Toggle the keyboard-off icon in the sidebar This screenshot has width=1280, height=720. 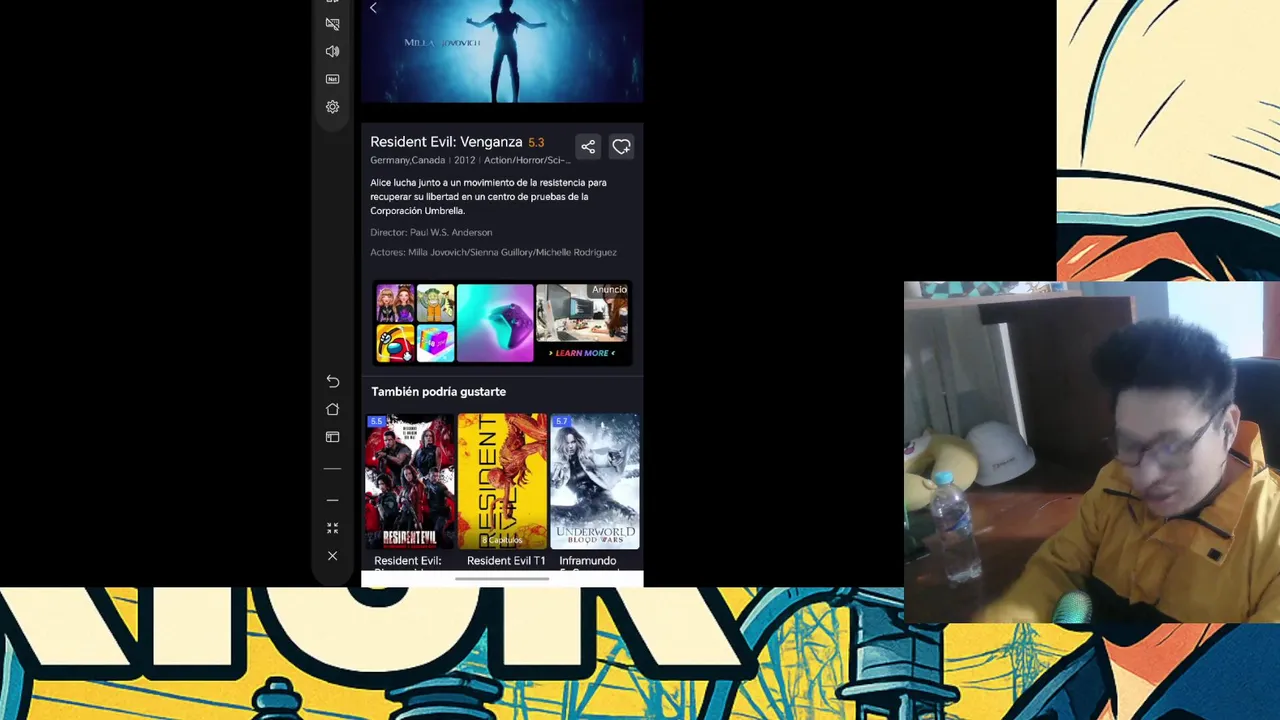click(332, 23)
